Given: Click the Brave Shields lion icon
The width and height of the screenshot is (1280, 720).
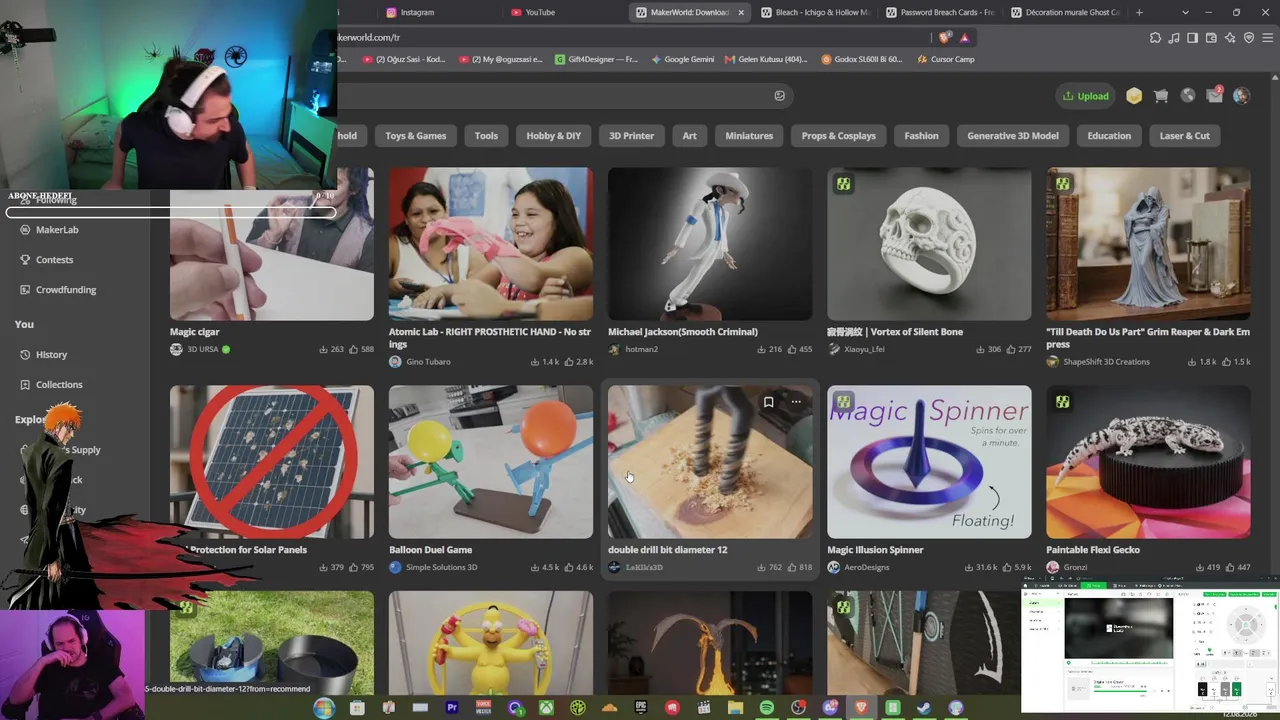Looking at the screenshot, I should point(946,38).
